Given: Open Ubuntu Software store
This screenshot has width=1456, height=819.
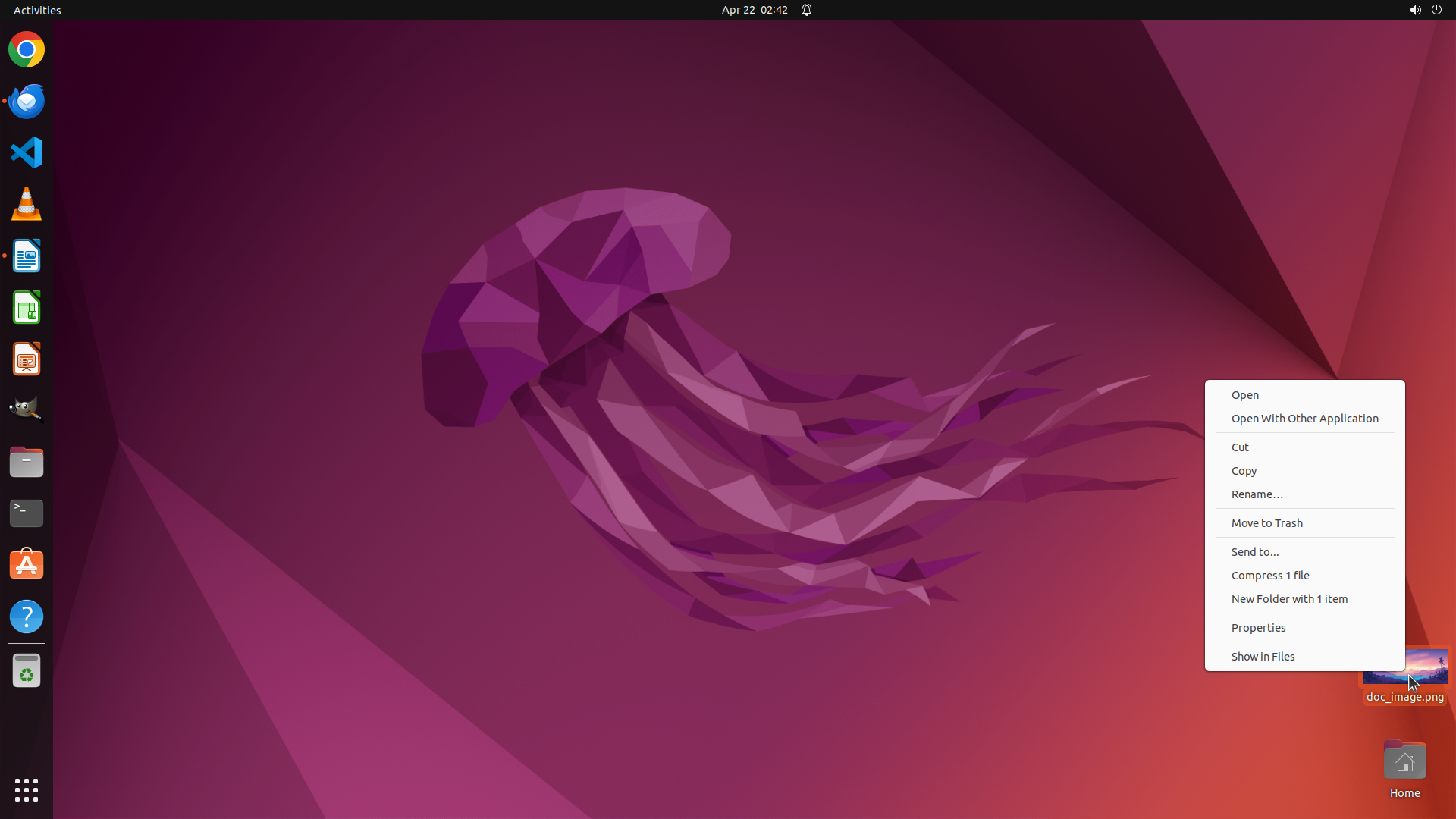Looking at the screenshot, I should (27, 565).
